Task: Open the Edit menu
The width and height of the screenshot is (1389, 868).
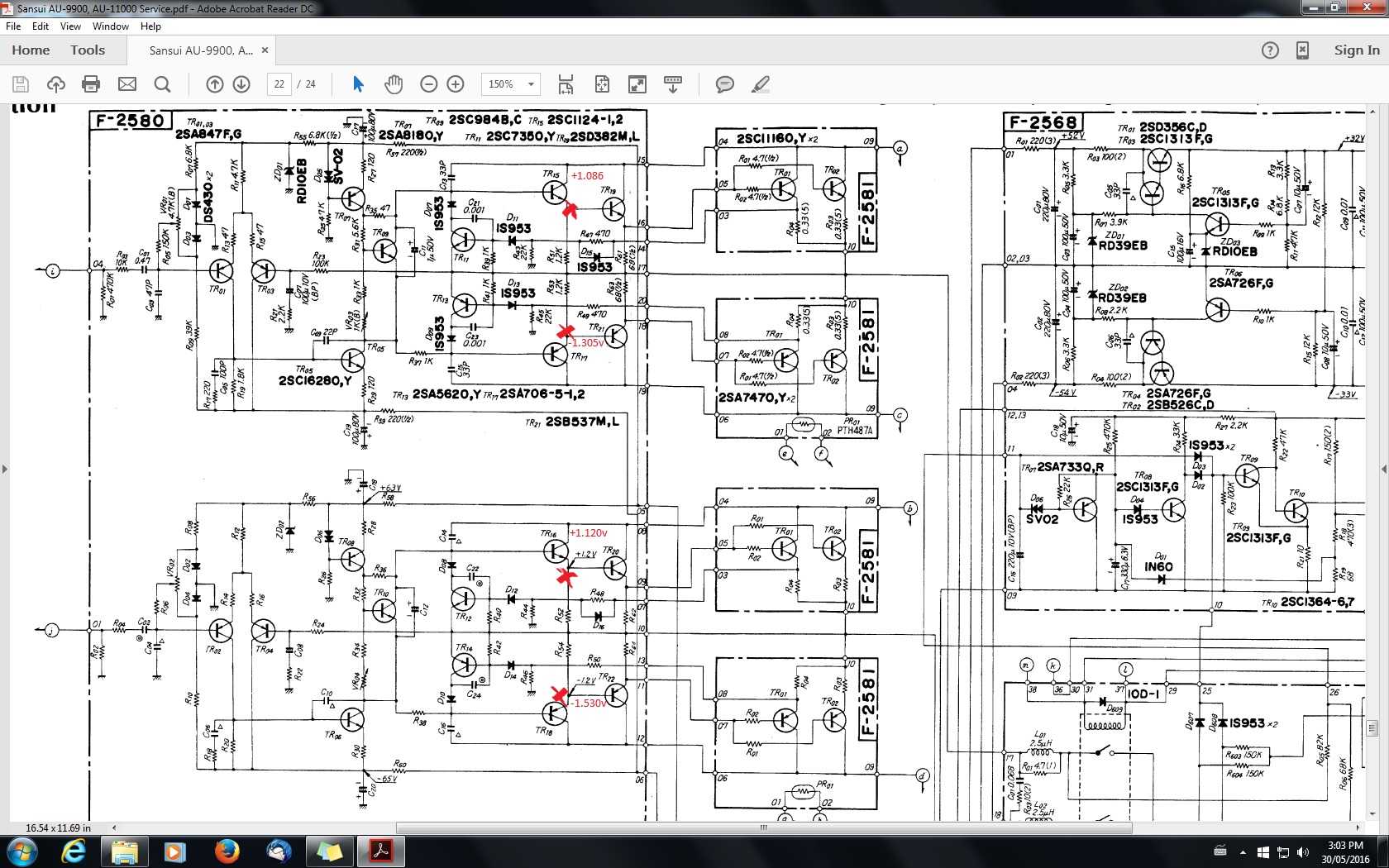Action: [41, 26]
